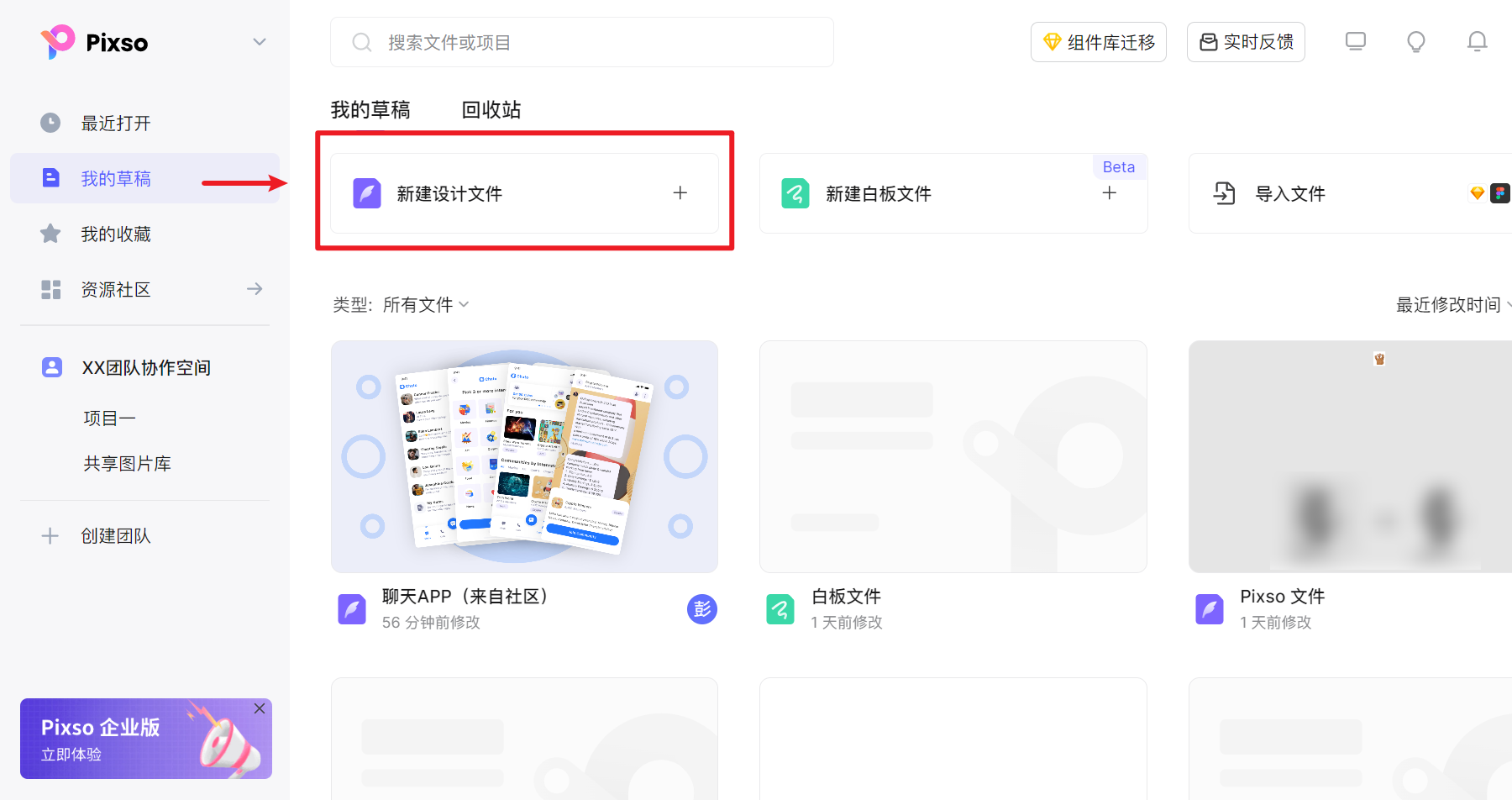Click the 导入文件 import icon
The height and width of the screenshot is (800, 1512).
coord(1225,193)
